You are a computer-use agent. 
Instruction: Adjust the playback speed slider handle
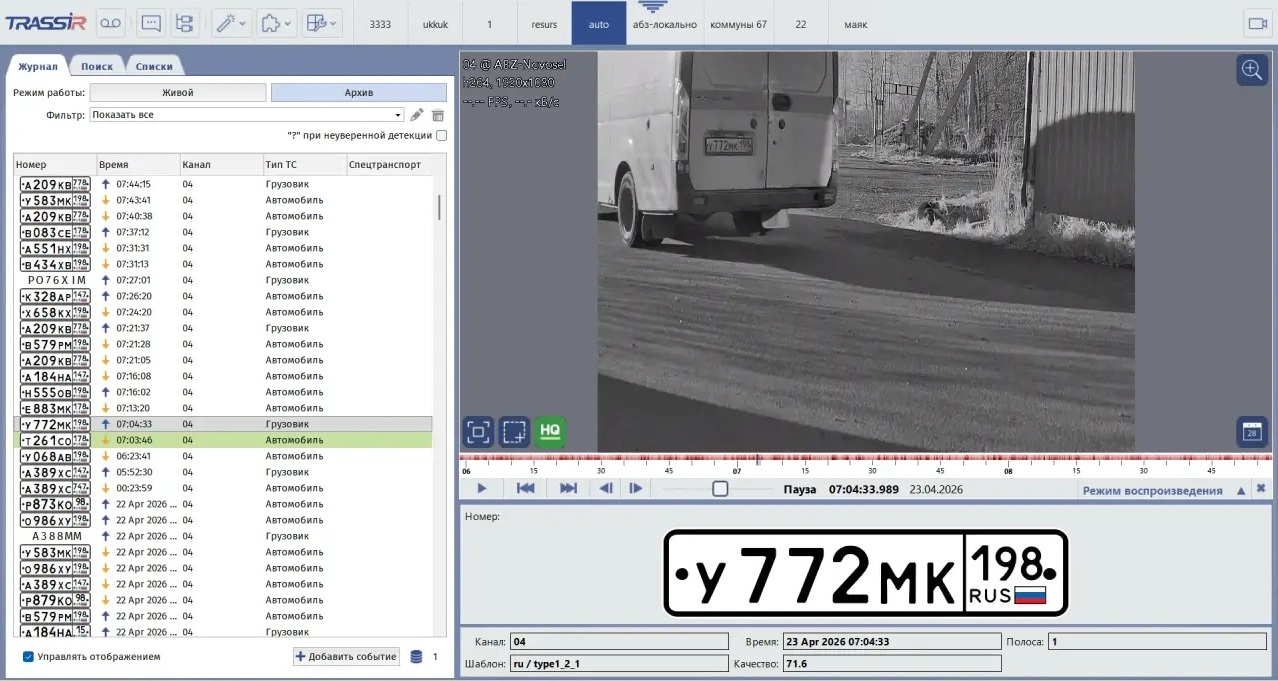pyautogui.click(x=720, y=489)
